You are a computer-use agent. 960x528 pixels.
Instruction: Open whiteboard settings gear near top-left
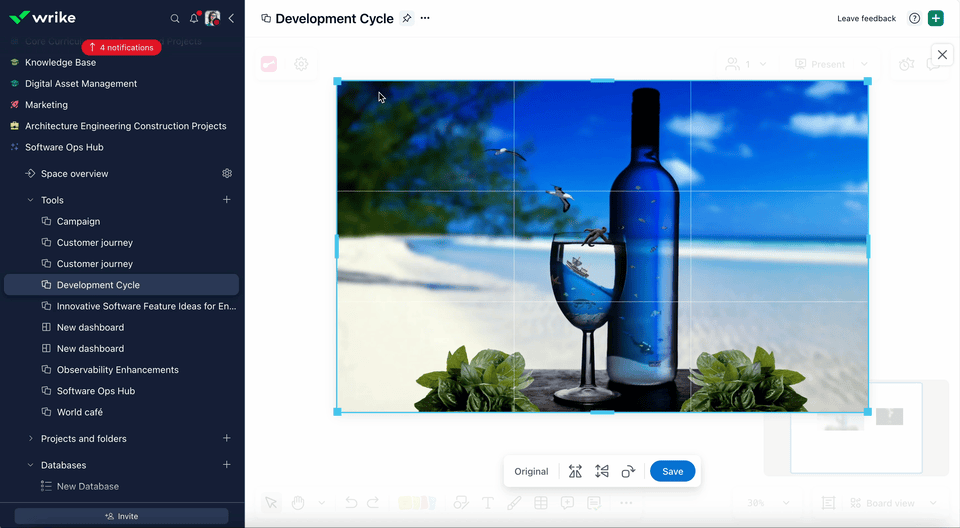(x=301, y=64)
